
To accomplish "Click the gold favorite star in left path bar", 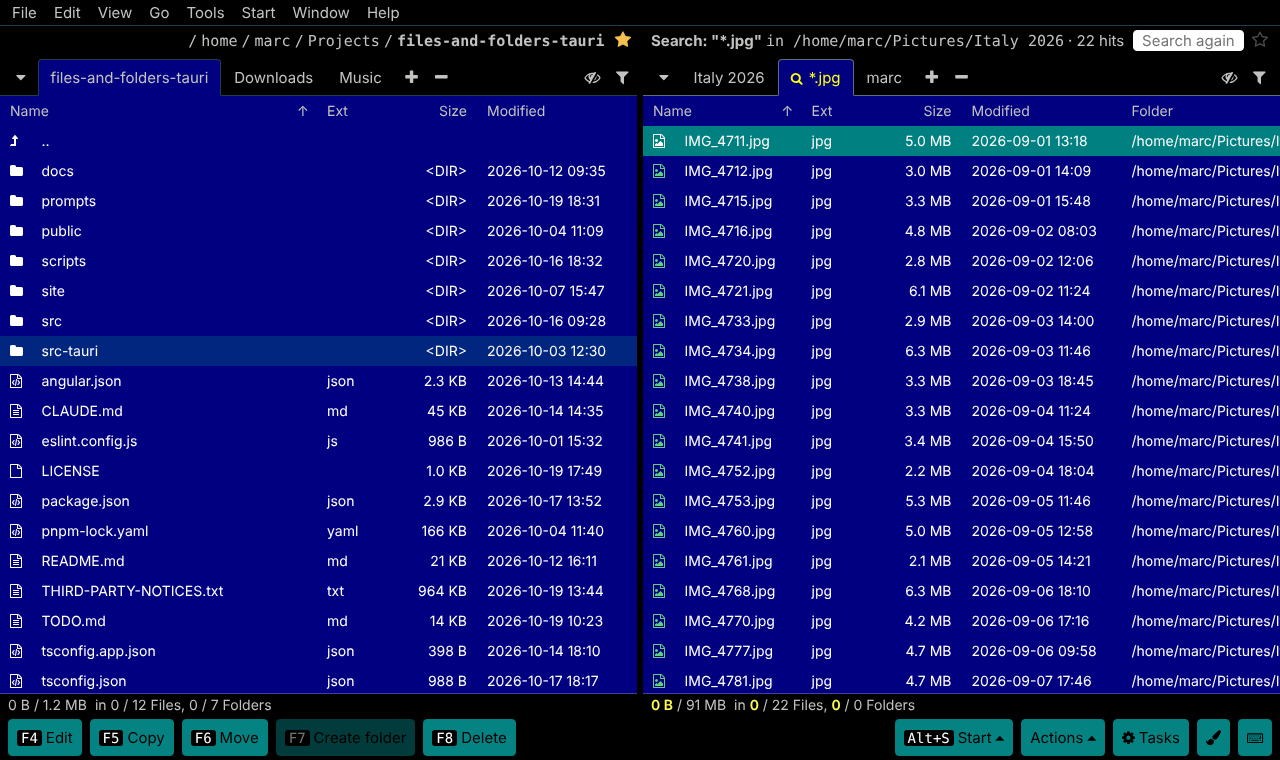I will coord(623,40).
